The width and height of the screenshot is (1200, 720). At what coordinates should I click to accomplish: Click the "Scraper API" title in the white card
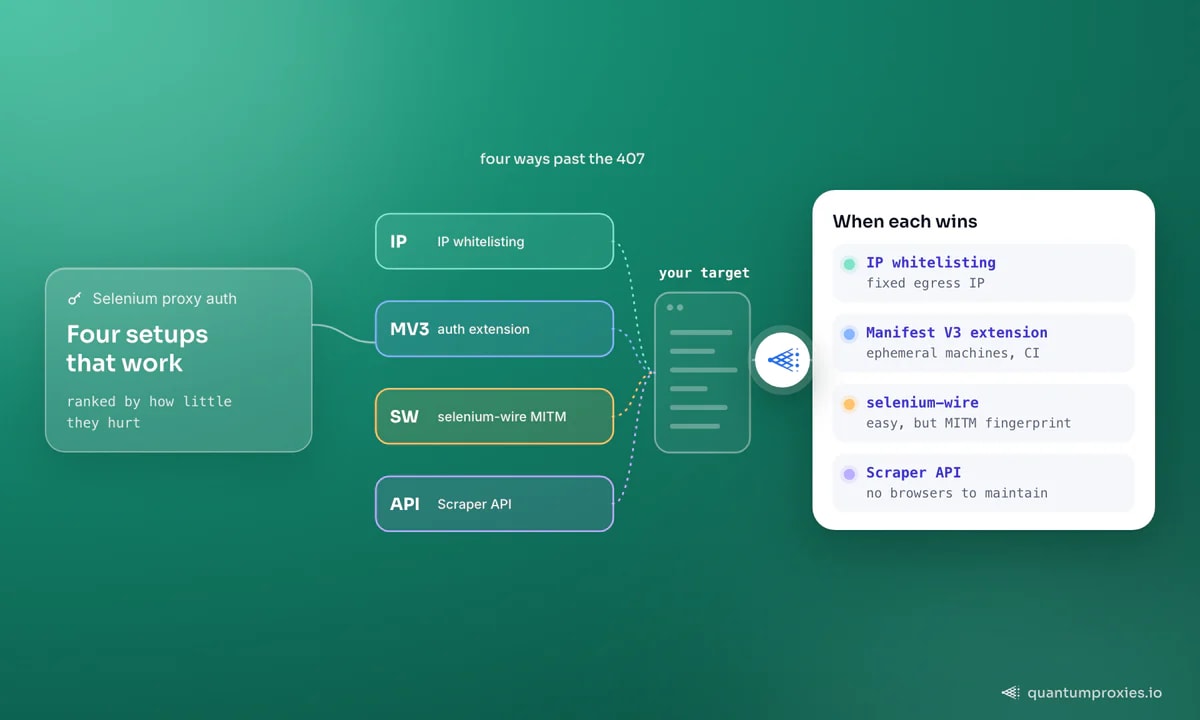913,473
